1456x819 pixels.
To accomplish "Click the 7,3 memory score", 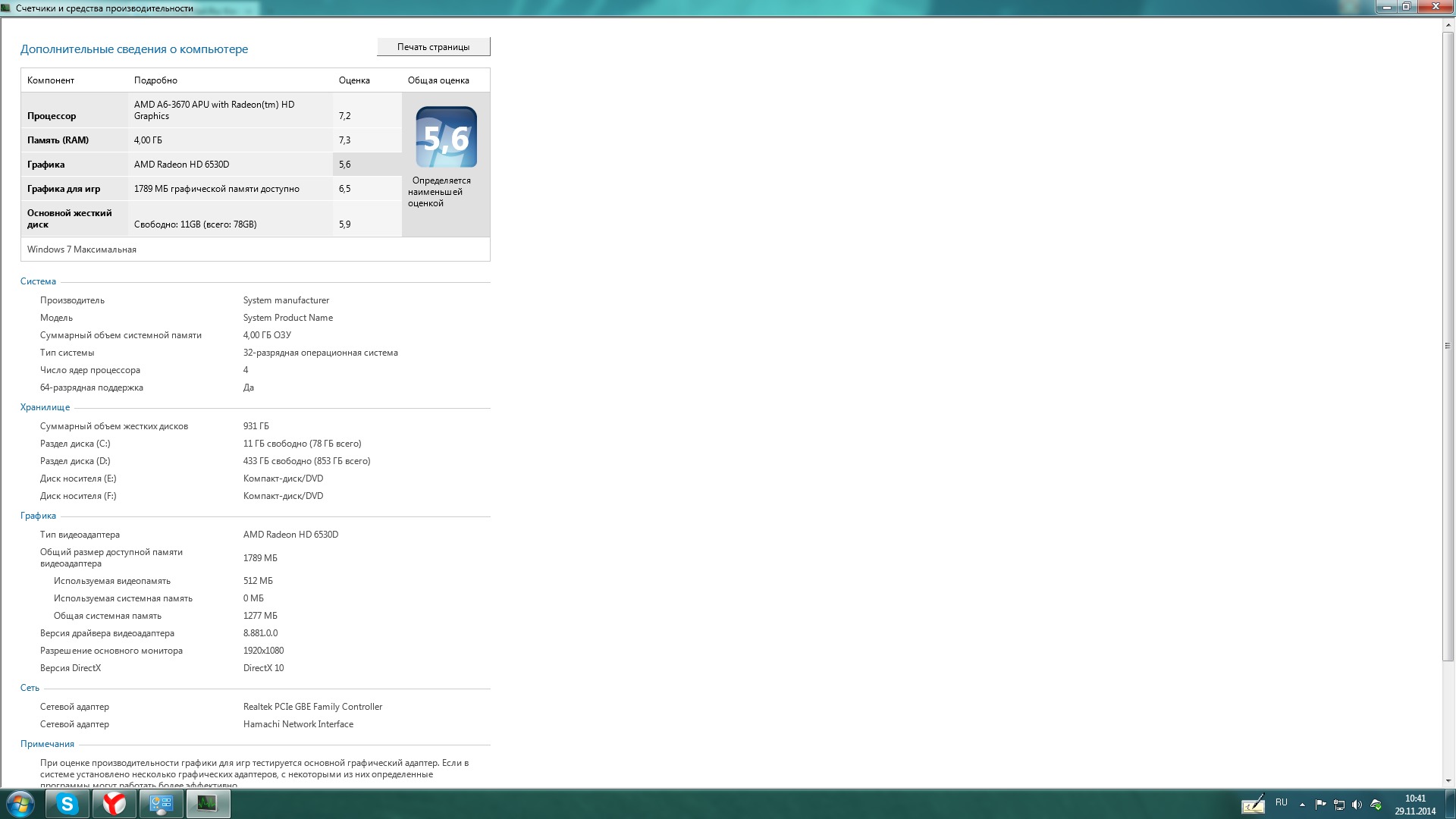I will tap(344, 140).
